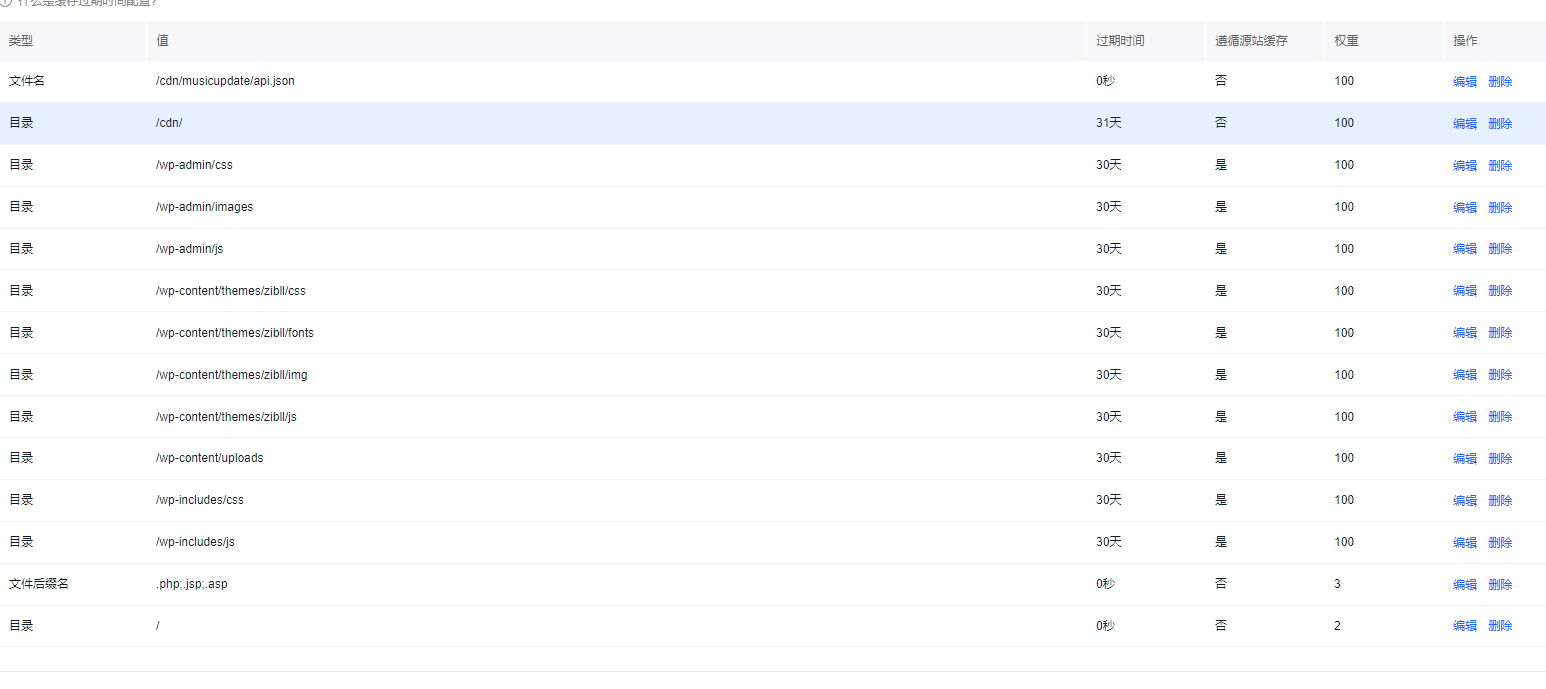The image size is (1546, 689).
Task: Delete the /cdn/musicupdate/api.json rule
Action: (x=1500, y=82)
